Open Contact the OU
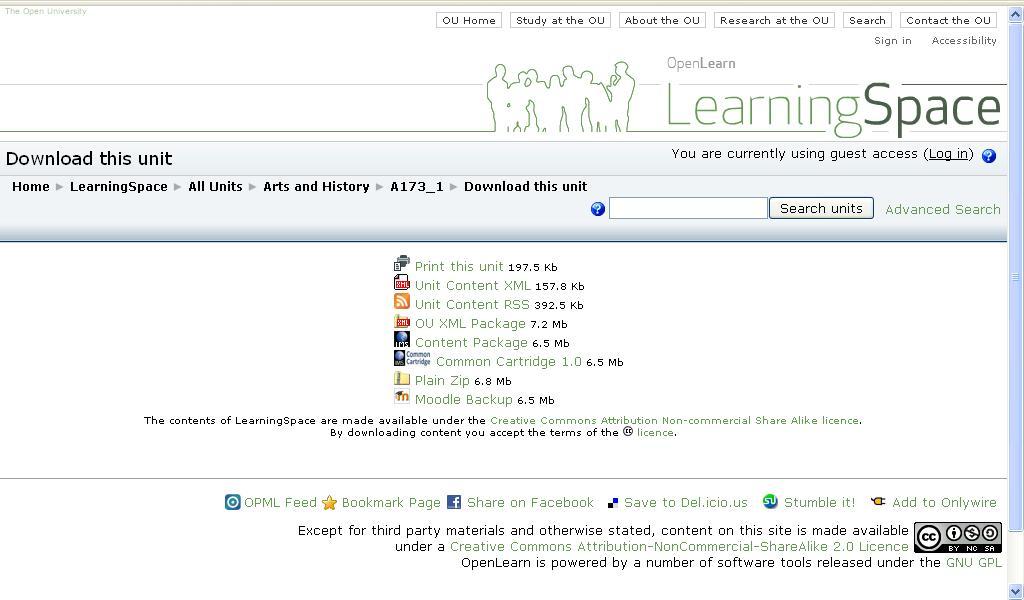This screenshot has width=1024, height=600. [x=948, y=20]
